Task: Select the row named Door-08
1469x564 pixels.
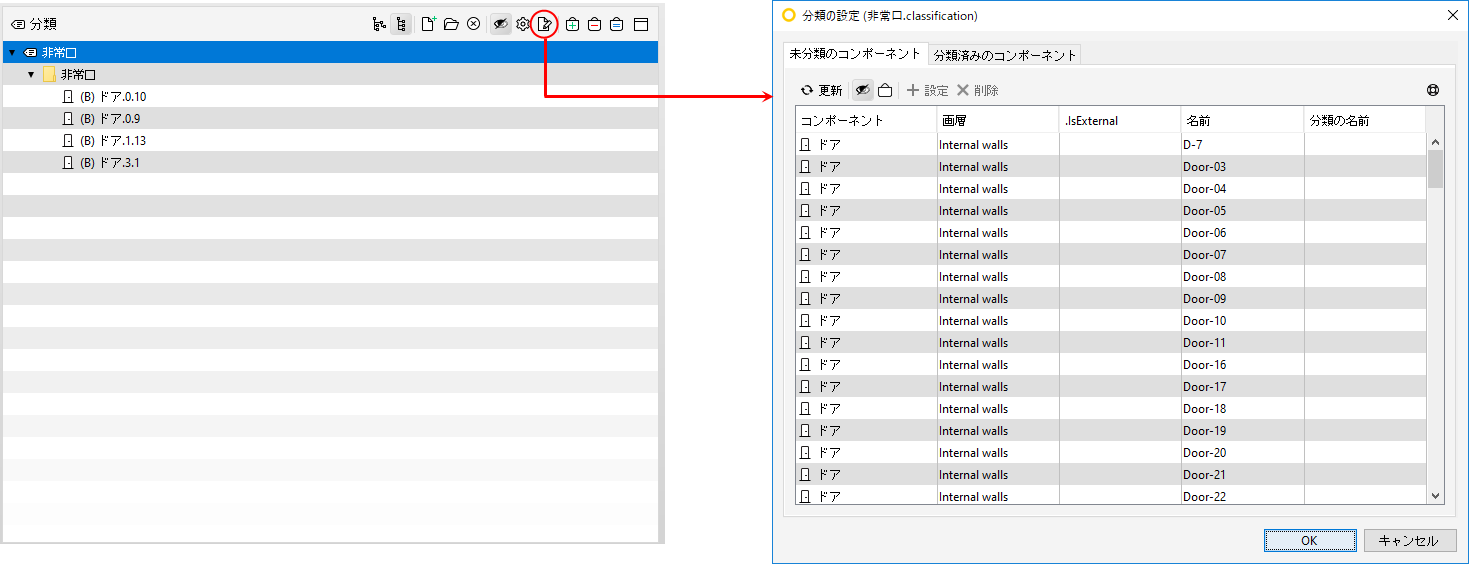Action: 1111,277
